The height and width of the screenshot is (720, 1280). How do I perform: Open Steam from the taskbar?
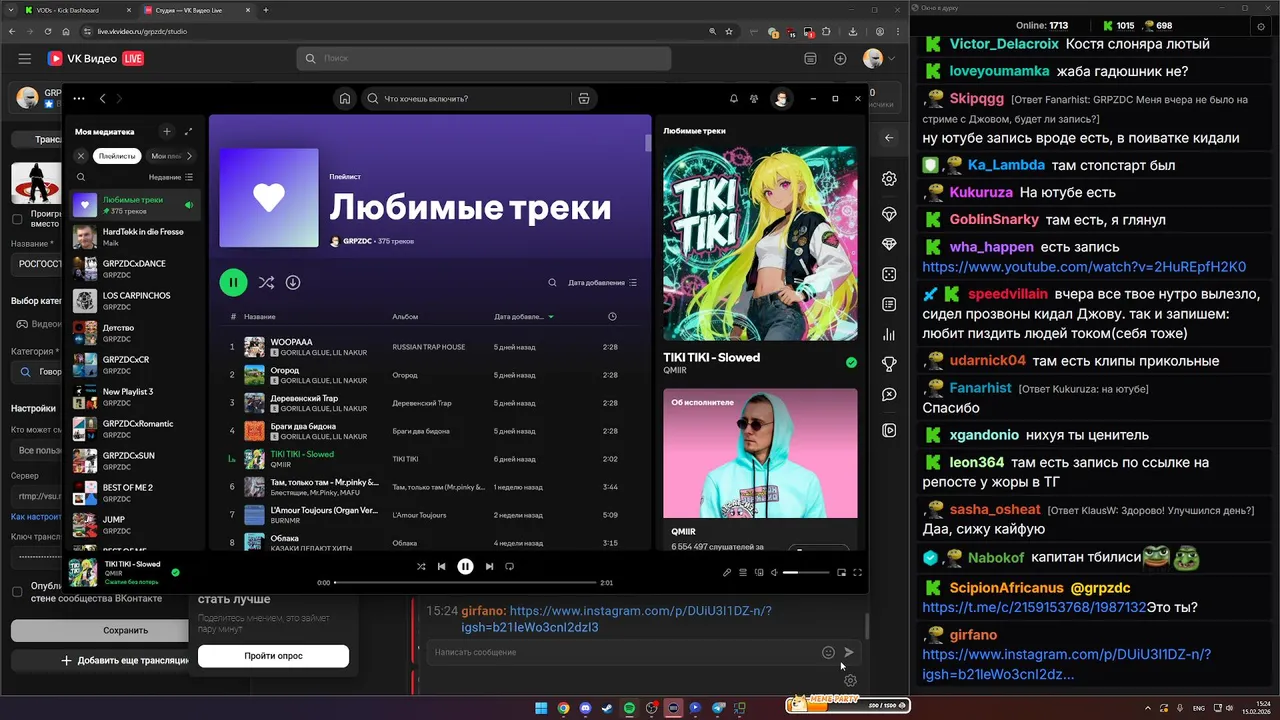607,708
